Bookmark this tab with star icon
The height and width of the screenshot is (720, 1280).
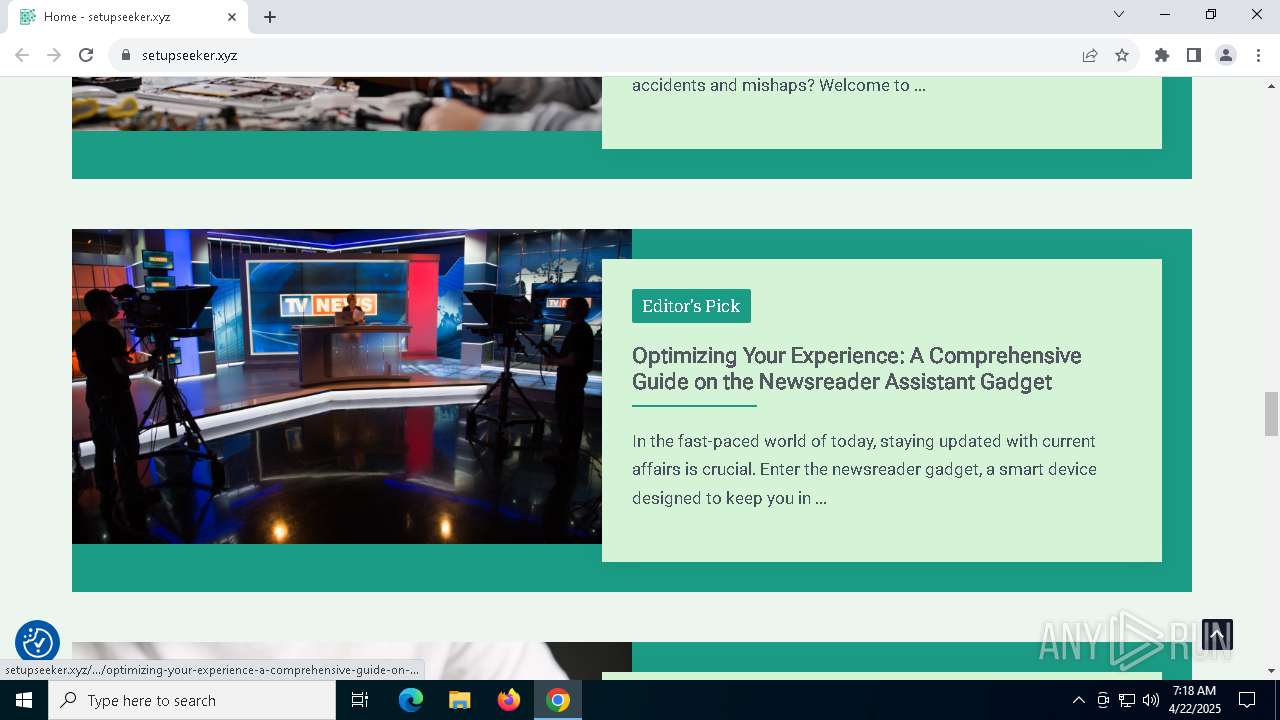(x=1122, y=55)
